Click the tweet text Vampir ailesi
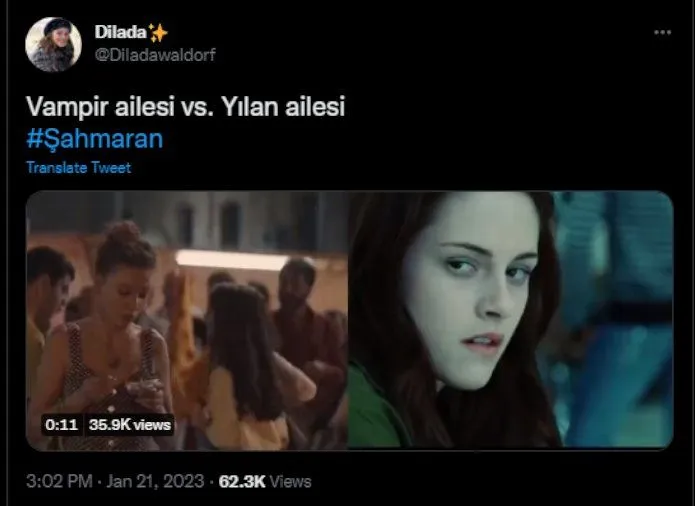 tap(100, 107)
